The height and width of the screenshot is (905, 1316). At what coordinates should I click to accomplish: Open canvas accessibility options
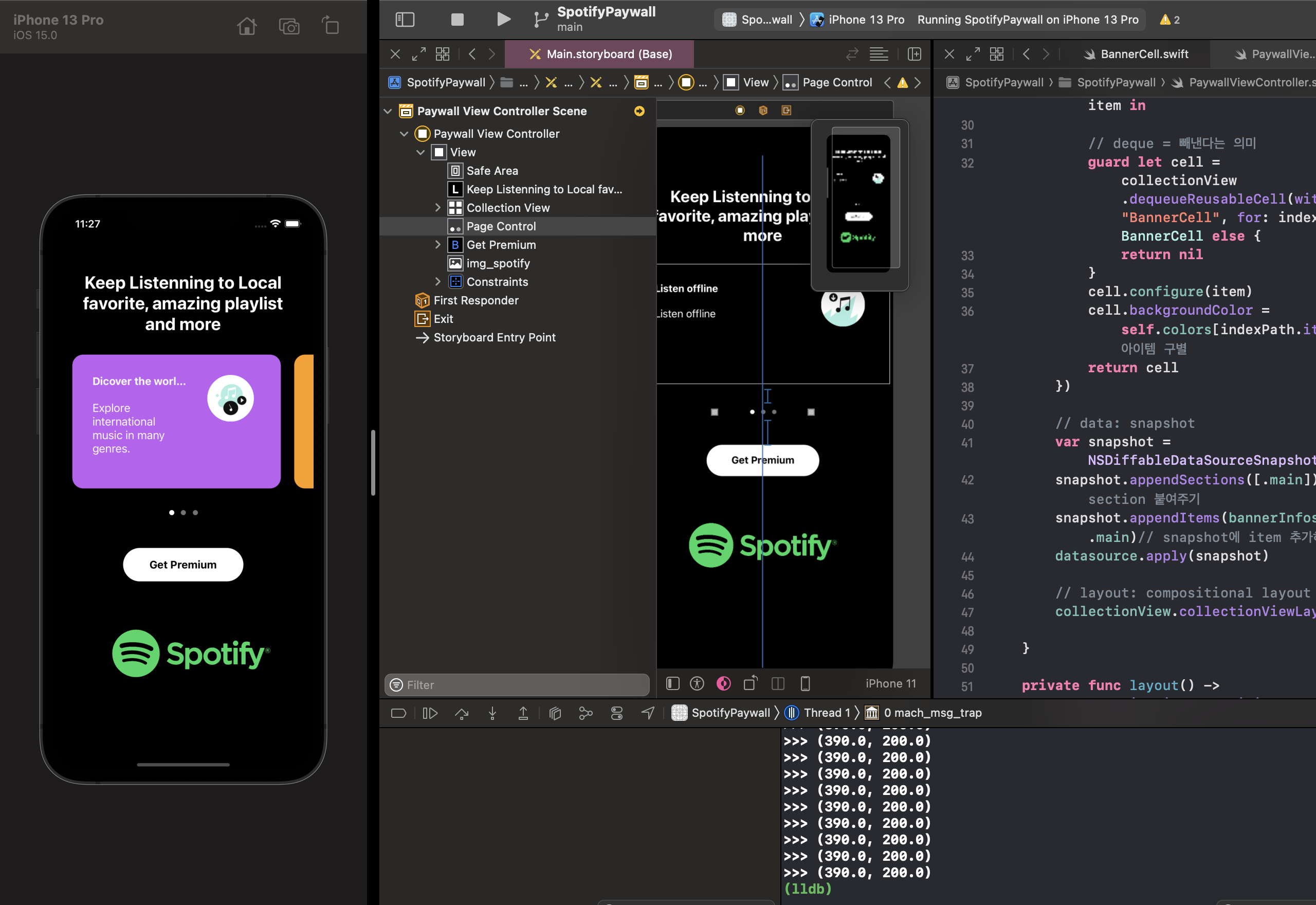click(697, 683)
